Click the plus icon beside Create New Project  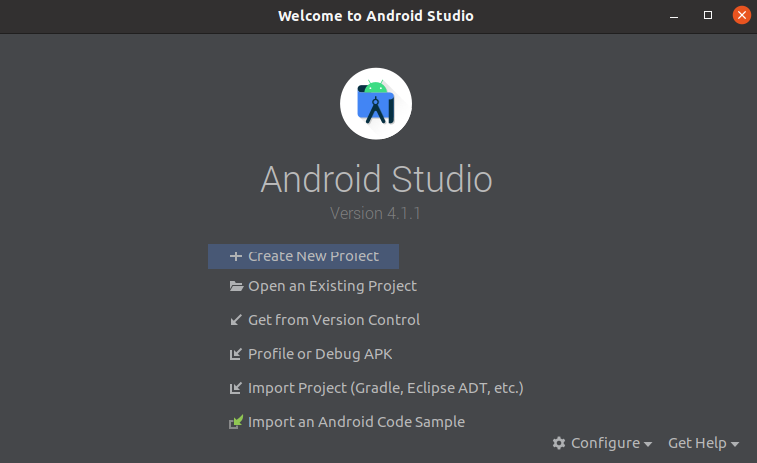[236, 256]
